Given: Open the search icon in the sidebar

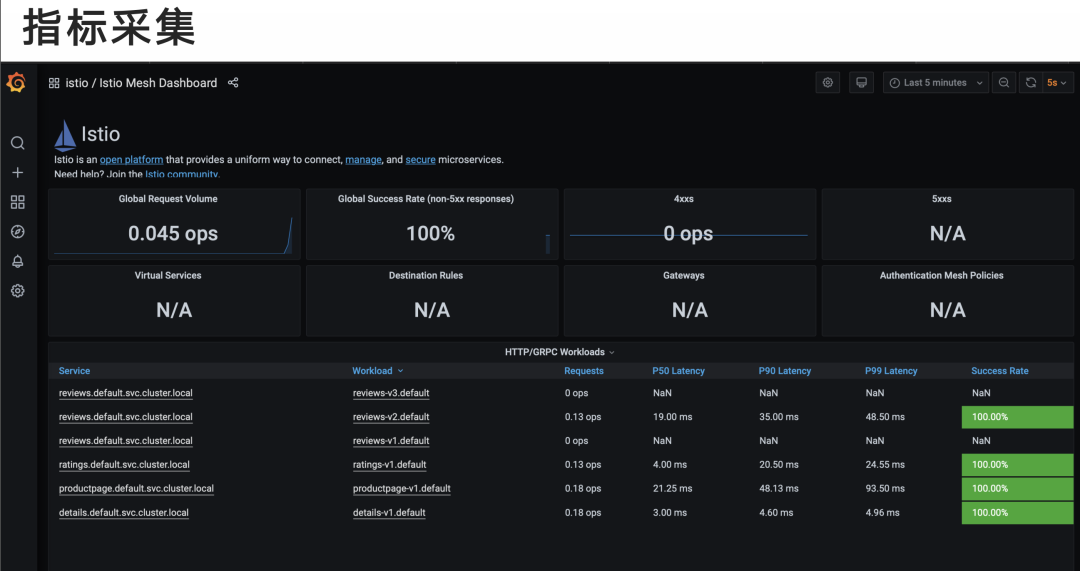Looking at the screenshot, I should [x=18, y=143].
